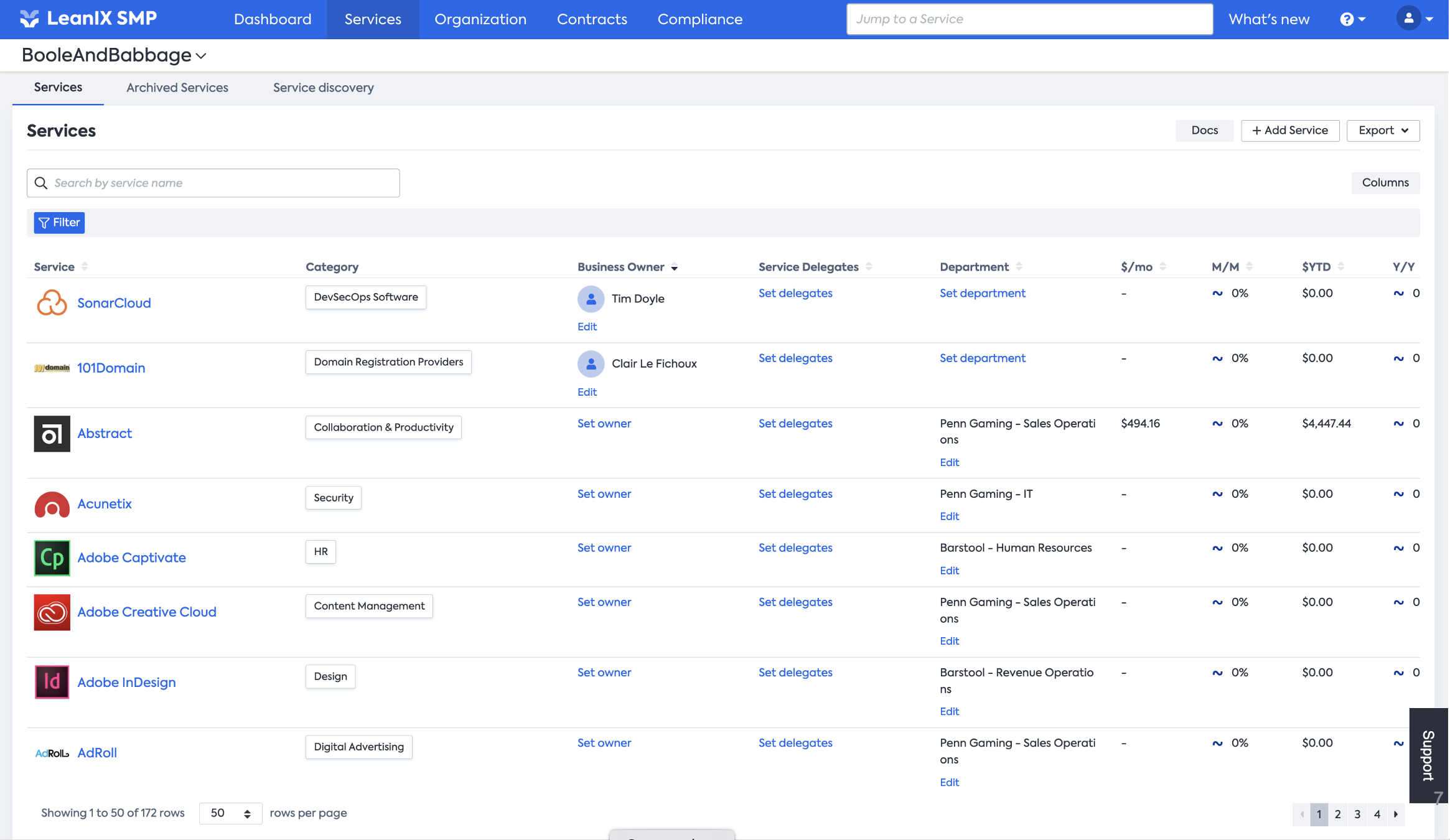Sort table by Service column
The image size is (1450, 840).
click(x=85, y=267)
